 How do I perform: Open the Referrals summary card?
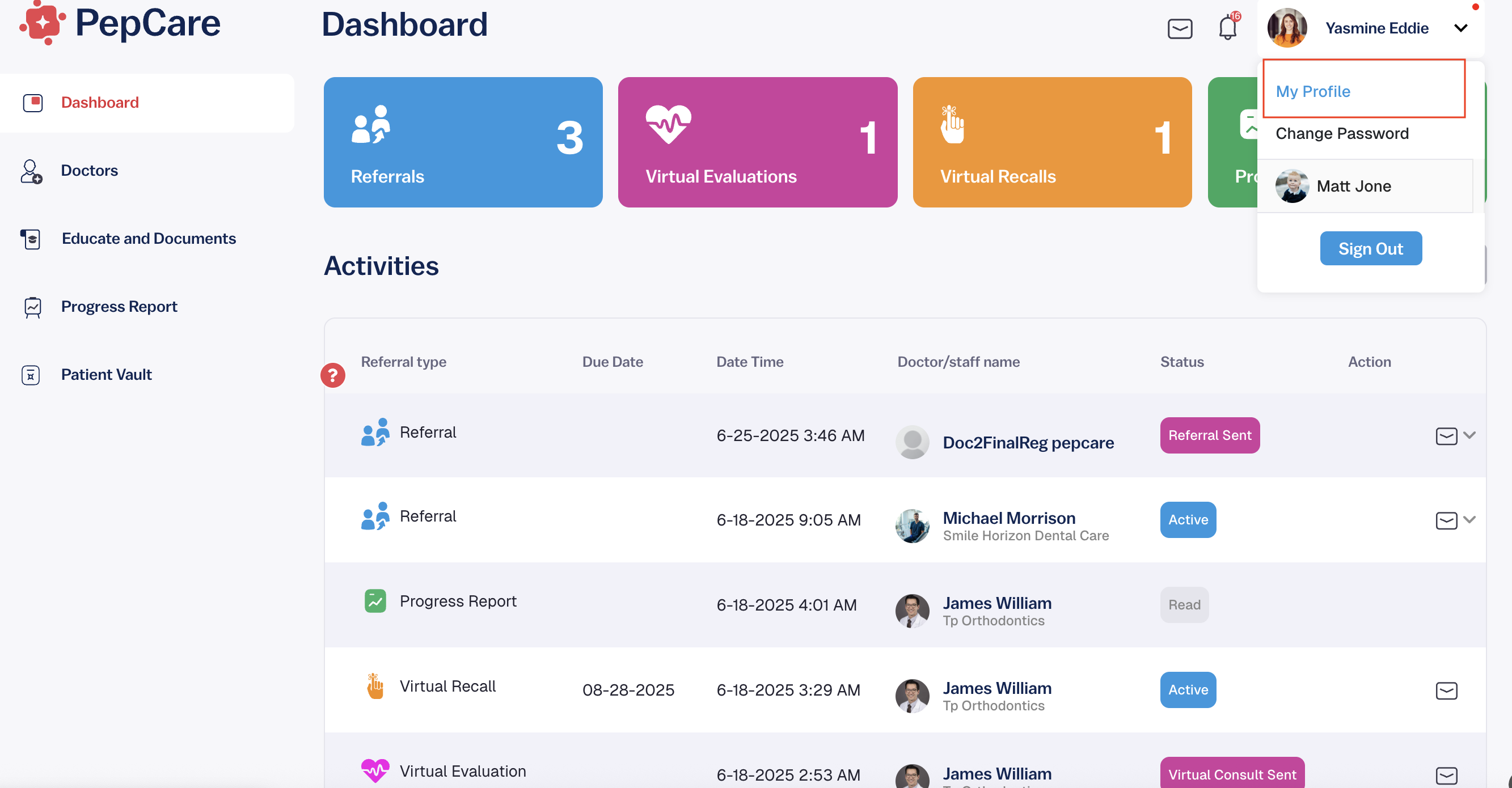pos(463,142)
